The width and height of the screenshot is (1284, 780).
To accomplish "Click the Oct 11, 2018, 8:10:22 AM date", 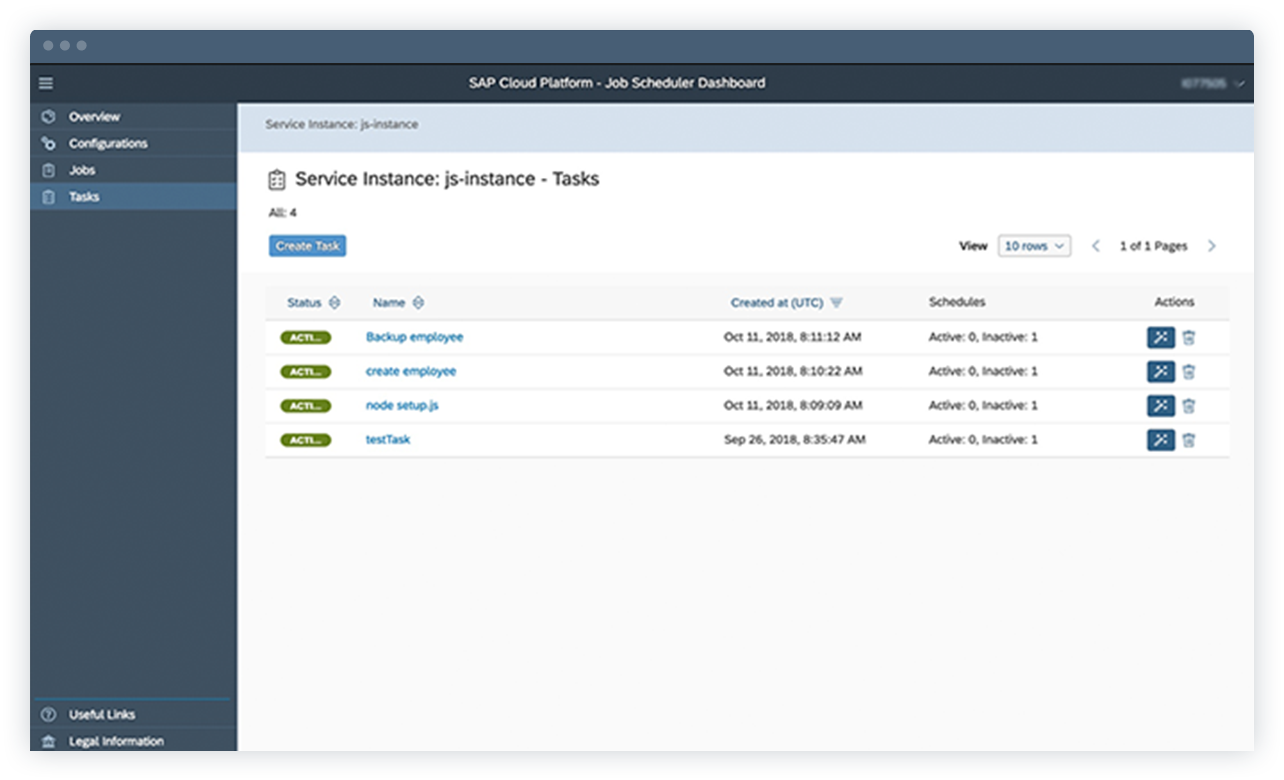I will tap(792, 371).
